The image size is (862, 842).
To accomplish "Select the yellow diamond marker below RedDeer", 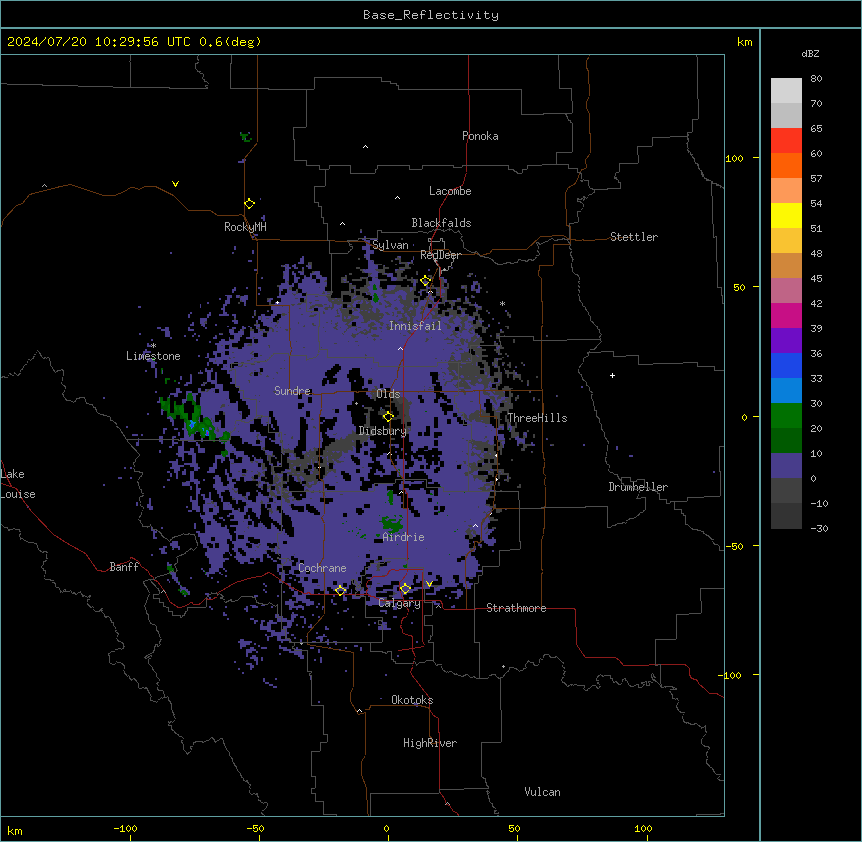I will pyautogui.click(x=426, y=281).
